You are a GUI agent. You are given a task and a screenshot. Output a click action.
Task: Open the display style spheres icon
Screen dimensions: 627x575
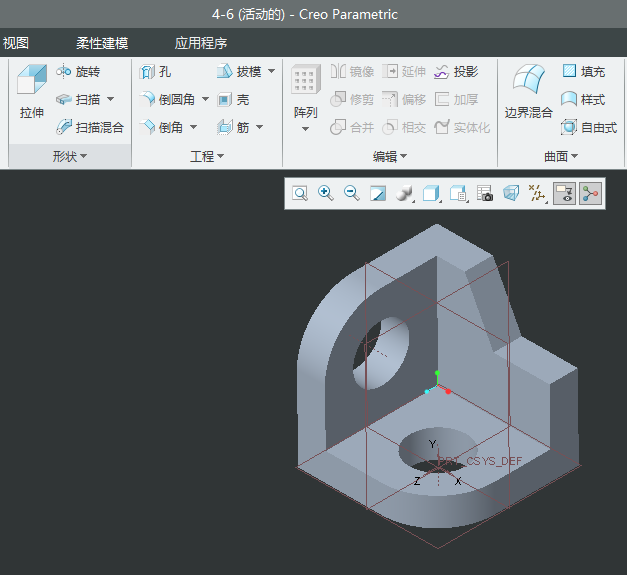click(405, 194)
